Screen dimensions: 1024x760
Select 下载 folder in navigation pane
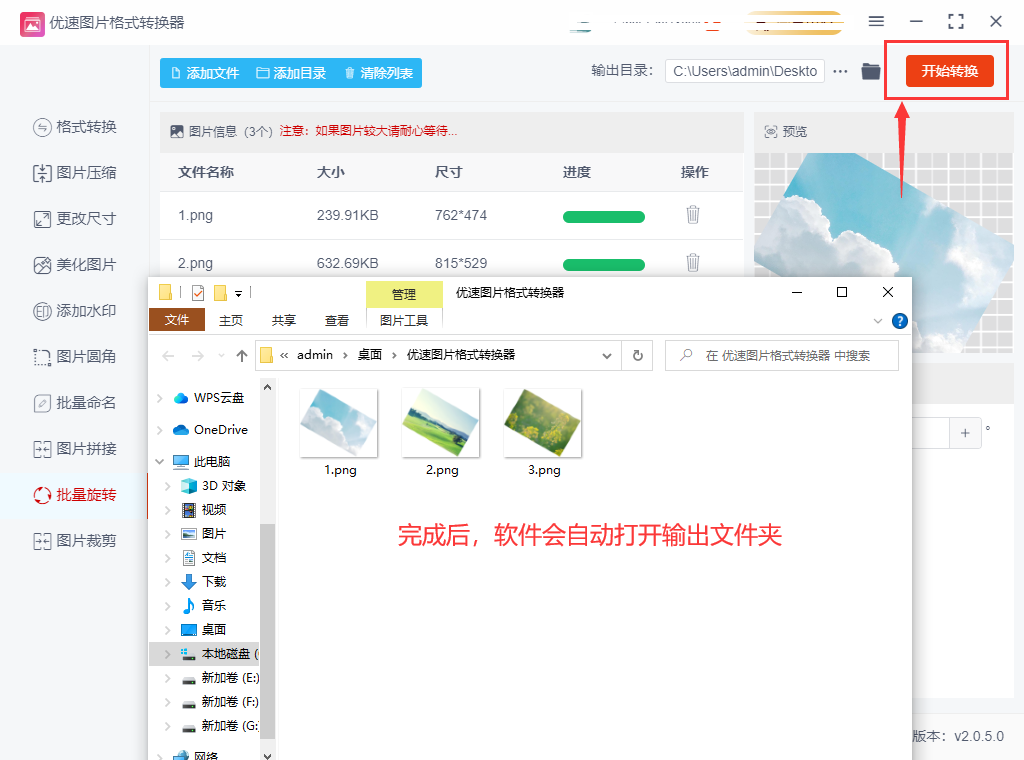pyautogui.click(x=204, y=582)
